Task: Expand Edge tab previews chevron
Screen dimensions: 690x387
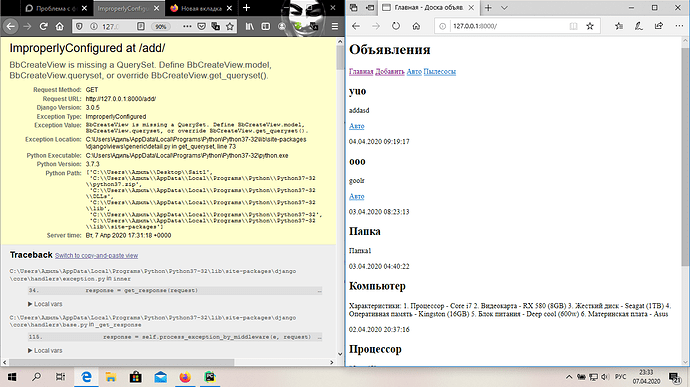Action: 504,7
